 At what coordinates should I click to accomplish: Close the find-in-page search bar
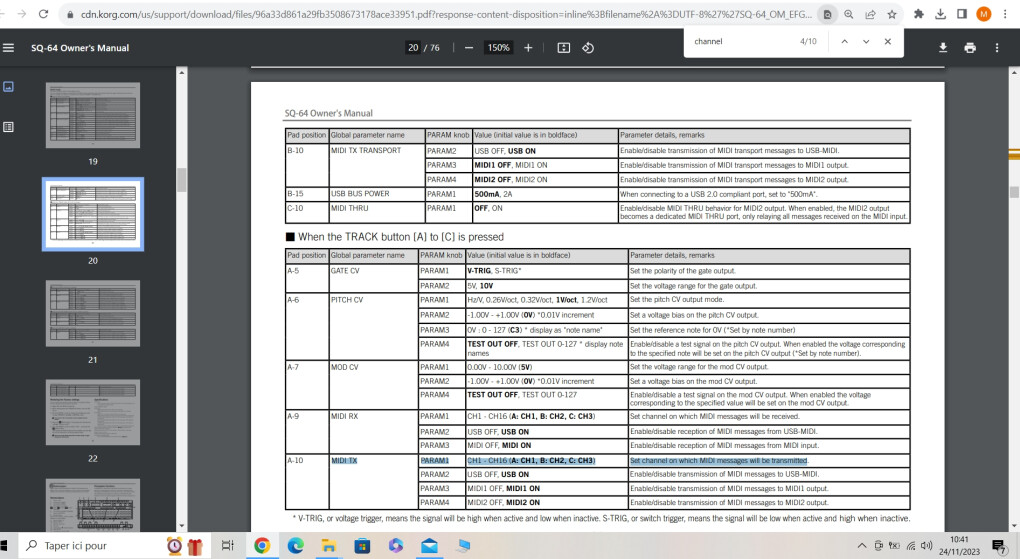(x=887, y=41)
